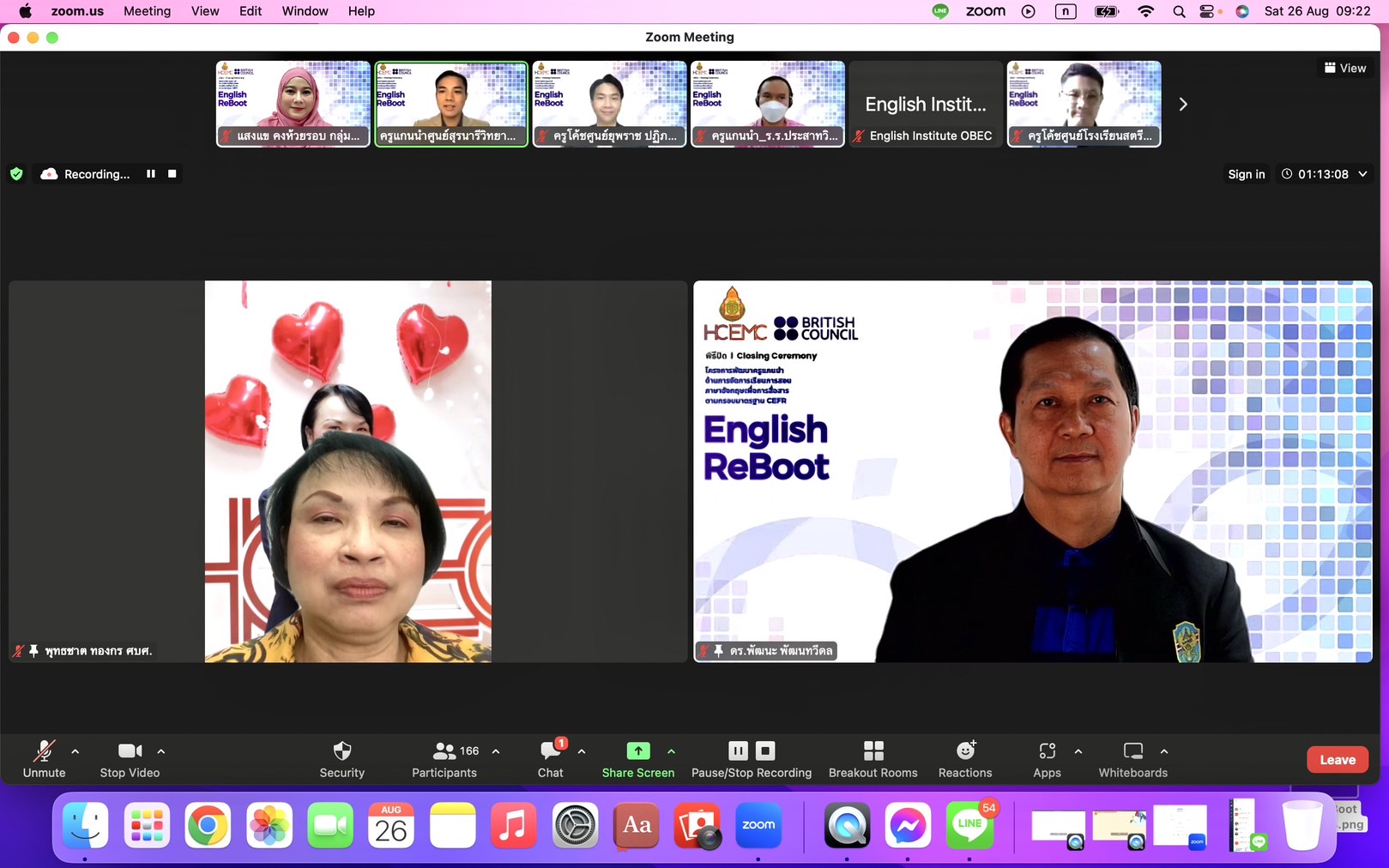The width and height of the screenshot is (1389, 868).
Task: Open Dictionary app from the Dock
Action: coord(636,825)
